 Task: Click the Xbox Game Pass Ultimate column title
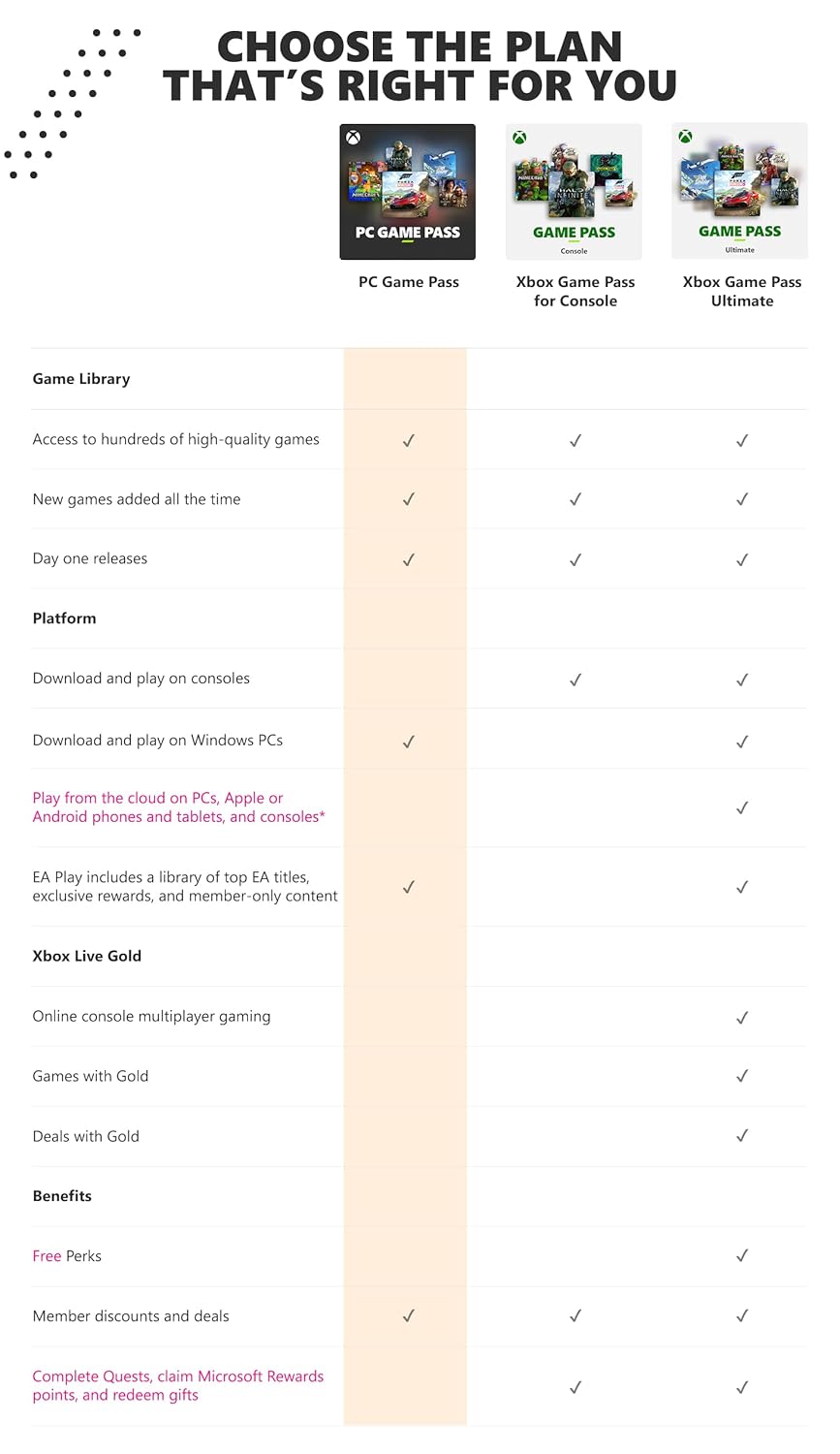(742, 291)
